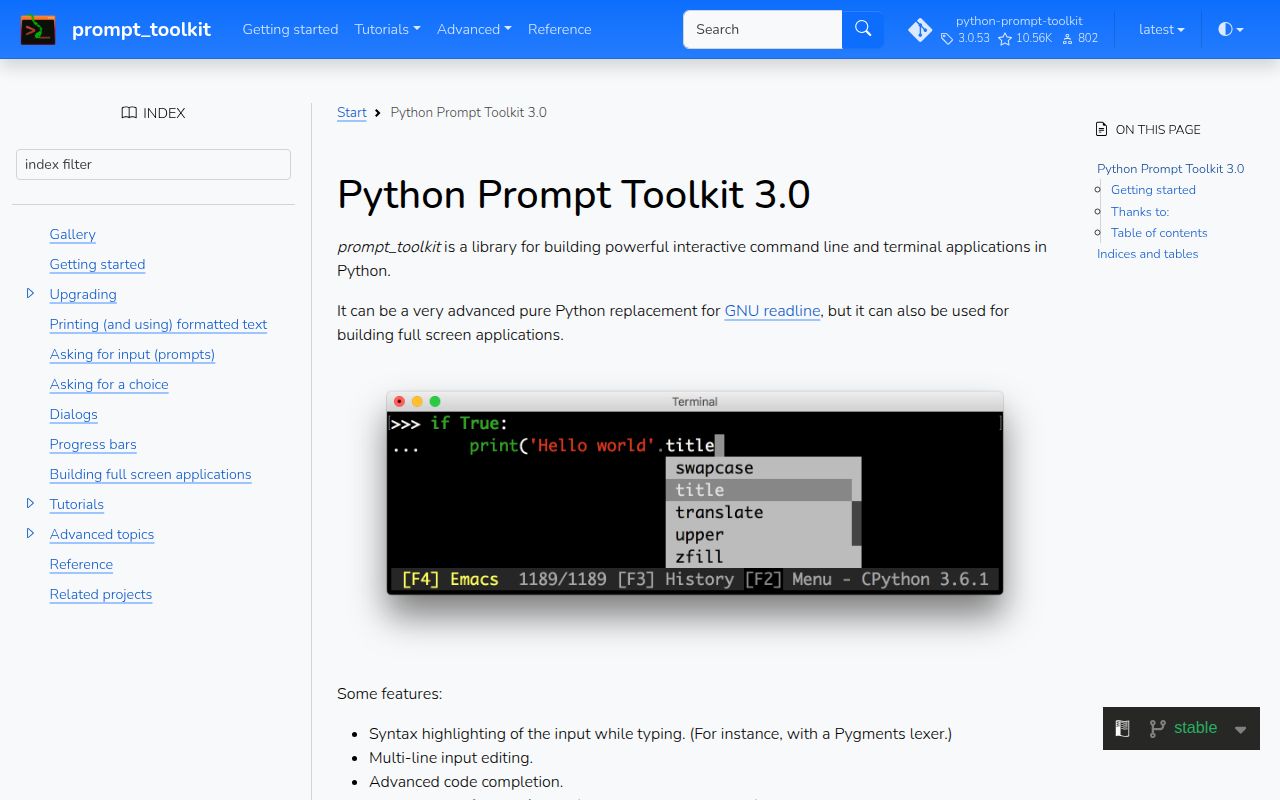The width and height of the screenshot is (1280, 800).
Task: Open the latest version dropdown
Action: click(1161, 29)
